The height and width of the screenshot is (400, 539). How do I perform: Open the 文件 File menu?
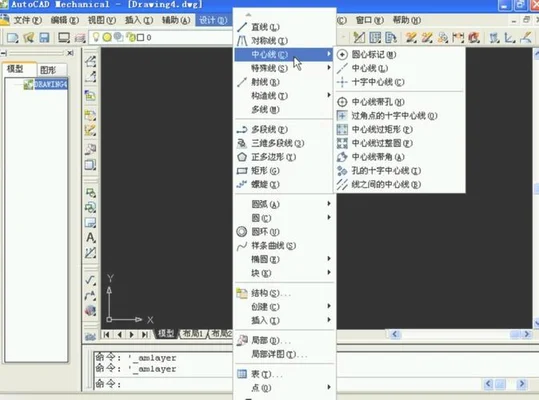point(27,20)
